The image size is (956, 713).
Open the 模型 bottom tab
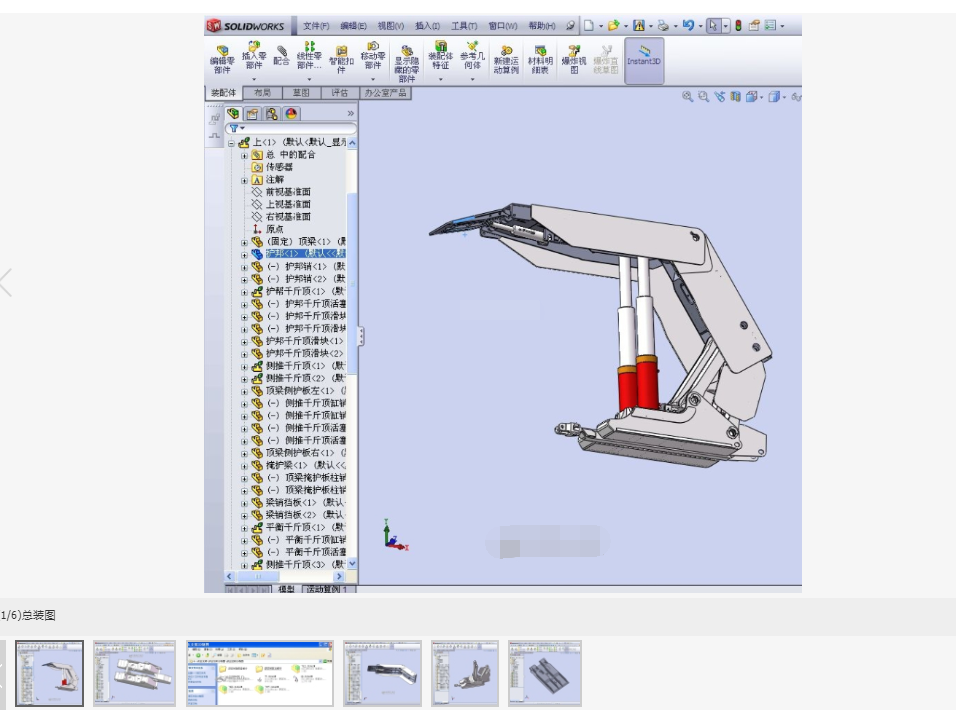pyautogui.click(x=287, y=589)
